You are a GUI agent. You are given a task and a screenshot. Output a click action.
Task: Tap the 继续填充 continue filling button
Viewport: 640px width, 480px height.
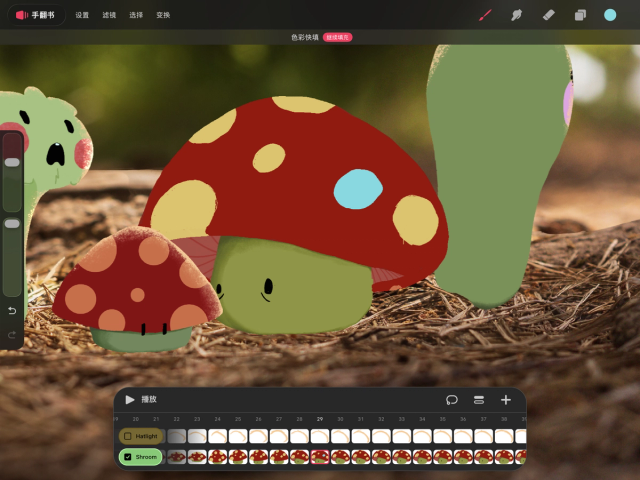[x=338, y=37]
